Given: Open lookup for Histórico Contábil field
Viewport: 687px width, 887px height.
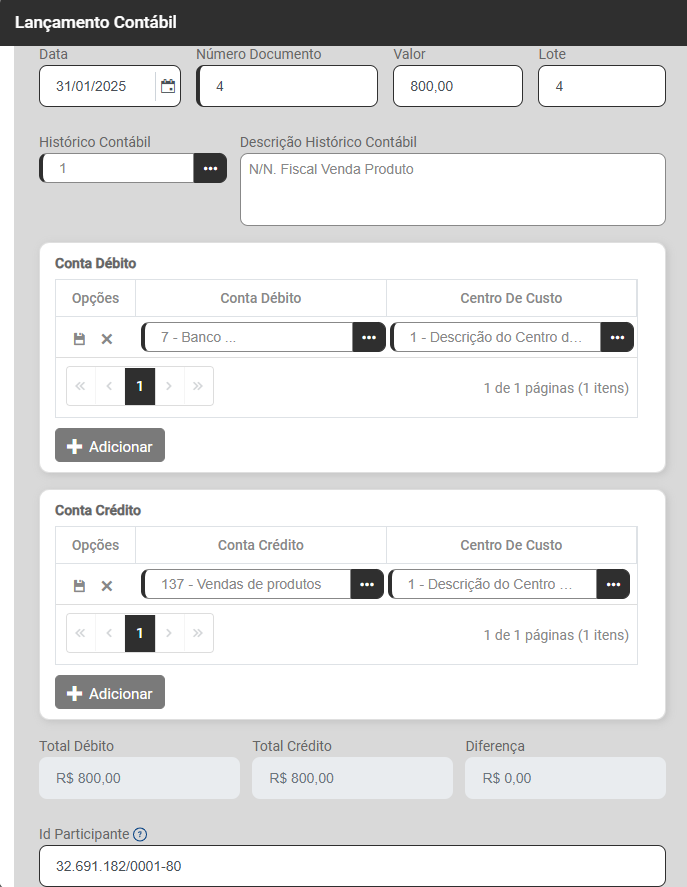Looking at the screenshot, I should 210,168.
